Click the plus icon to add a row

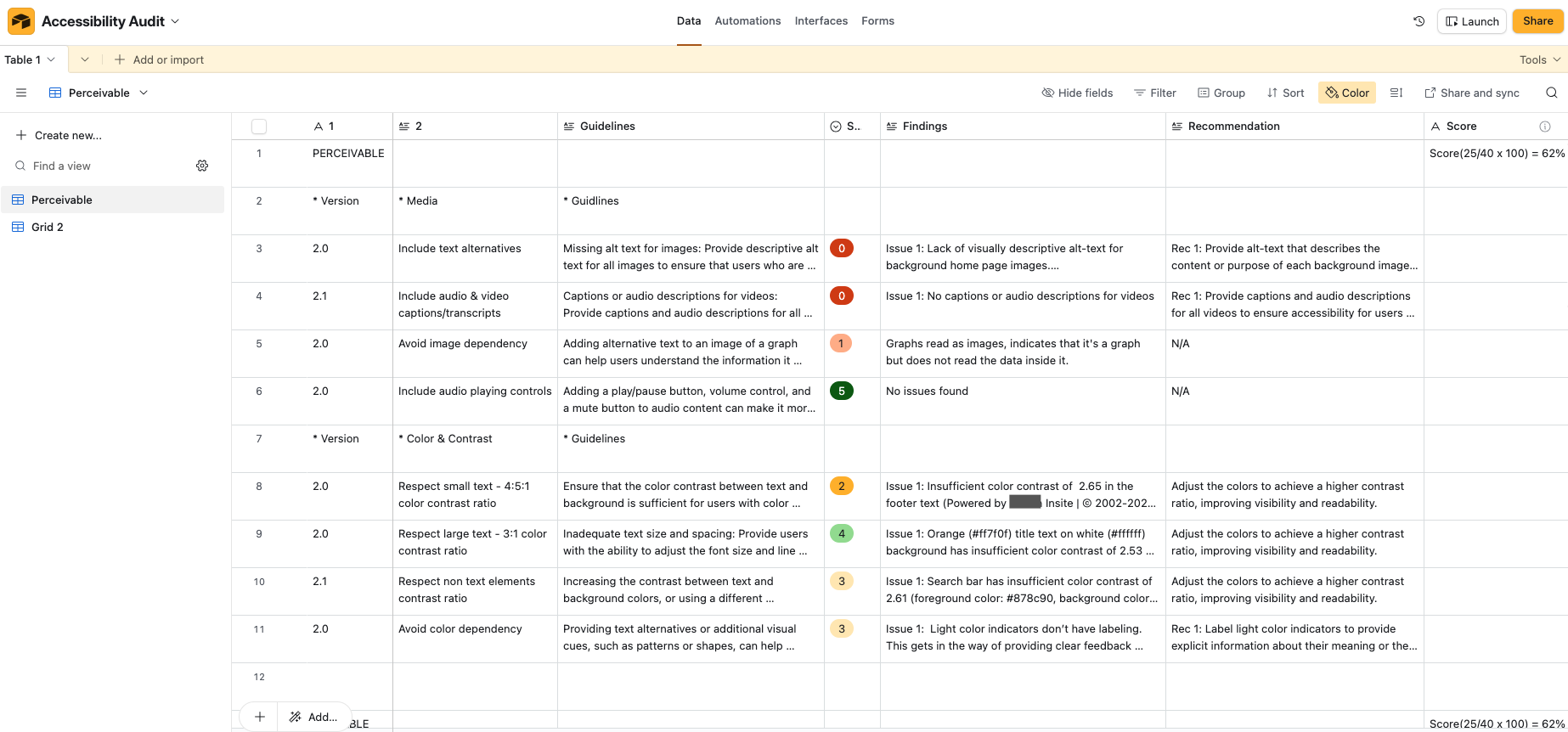coord(260,717)
